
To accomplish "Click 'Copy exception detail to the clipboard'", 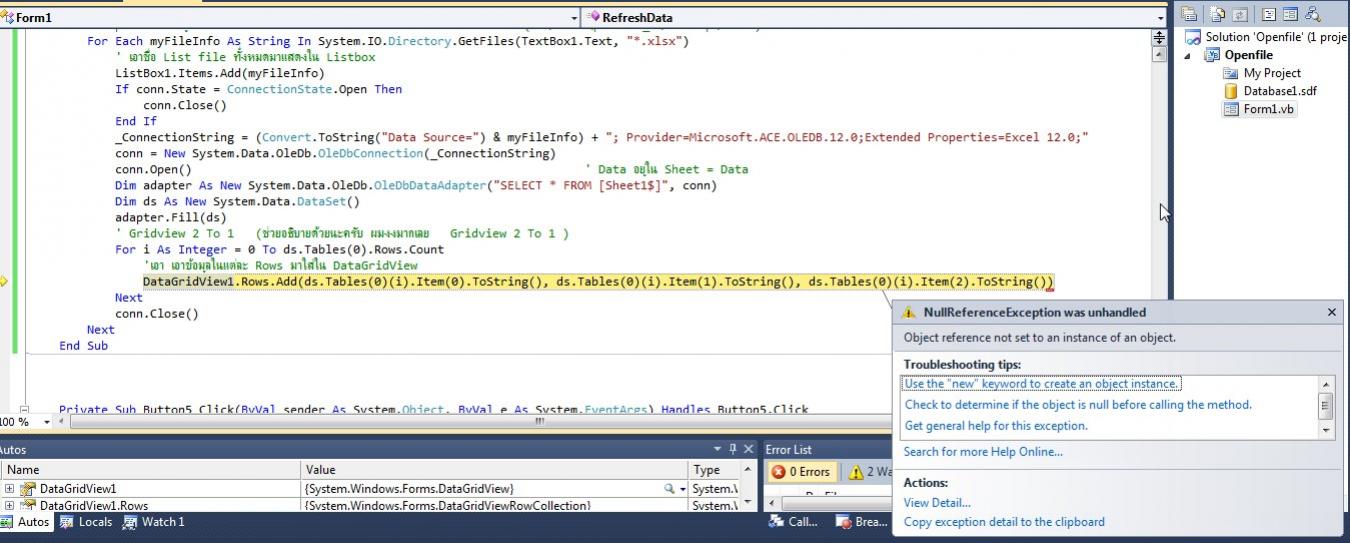I will (1004, 522).
